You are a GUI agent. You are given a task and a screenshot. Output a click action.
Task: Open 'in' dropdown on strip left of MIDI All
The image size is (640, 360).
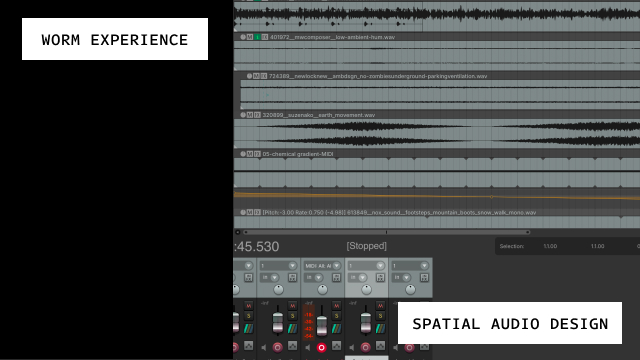270,278
